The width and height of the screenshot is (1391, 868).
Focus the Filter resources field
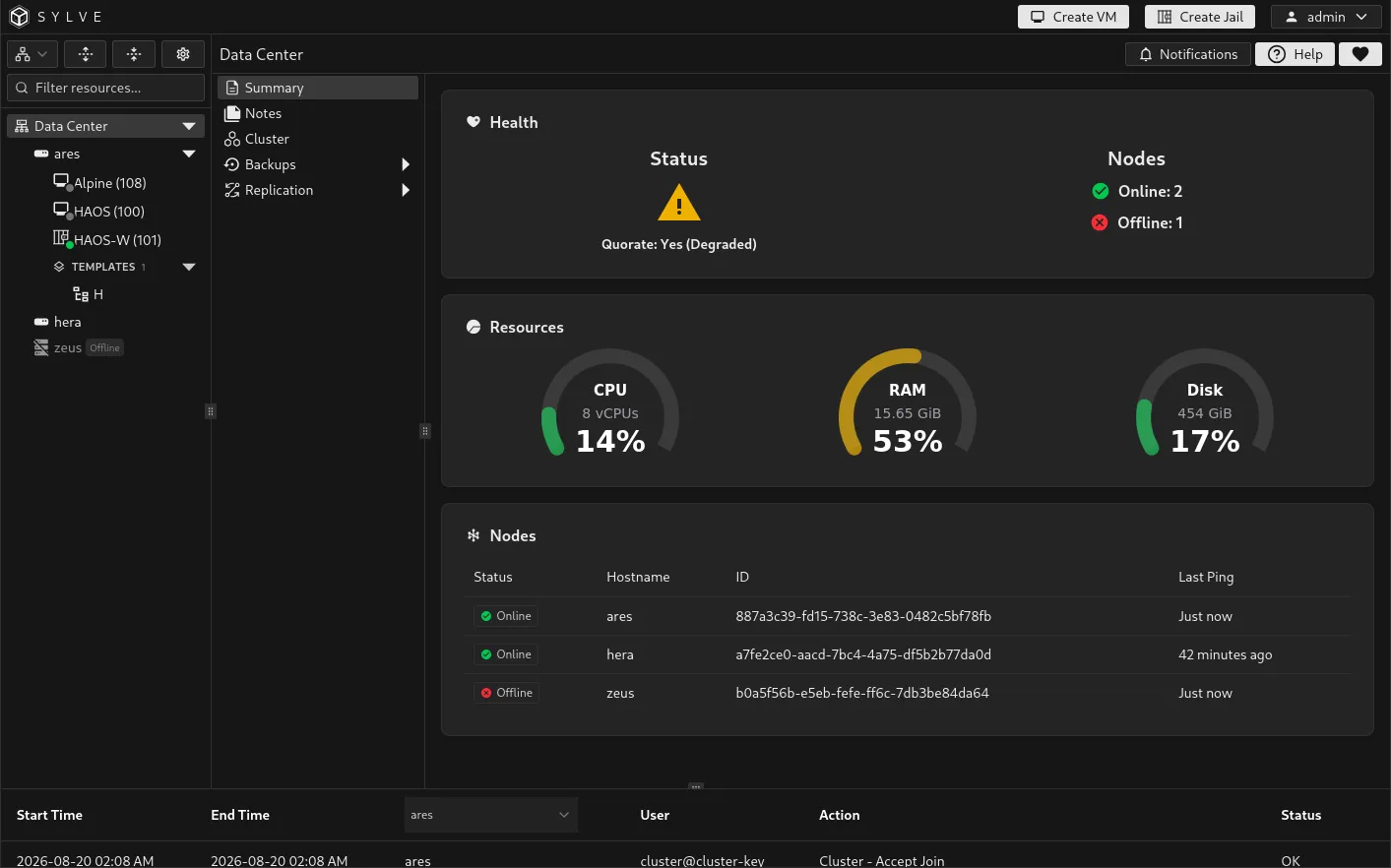105,88
